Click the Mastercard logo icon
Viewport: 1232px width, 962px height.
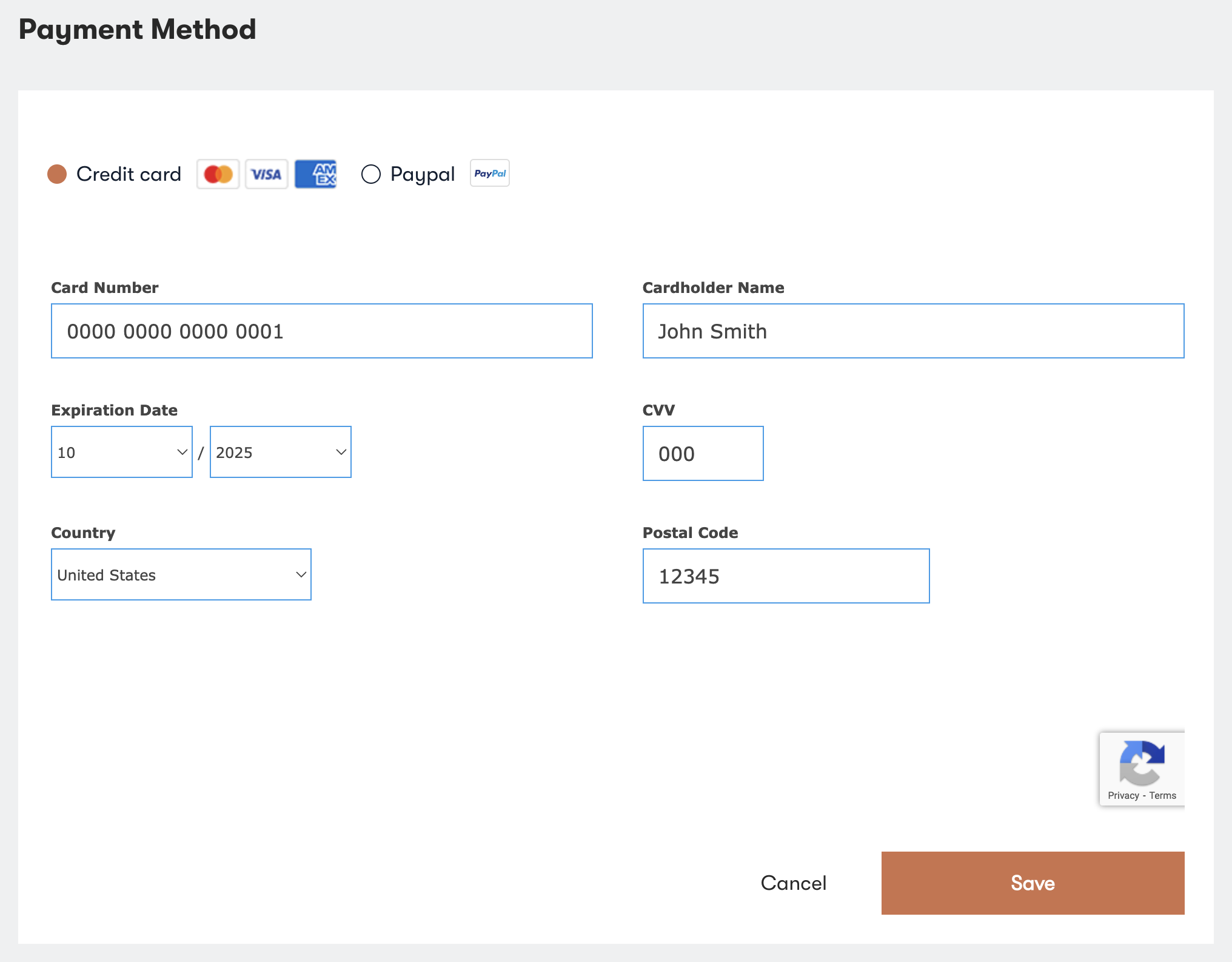tap(218, 175)
